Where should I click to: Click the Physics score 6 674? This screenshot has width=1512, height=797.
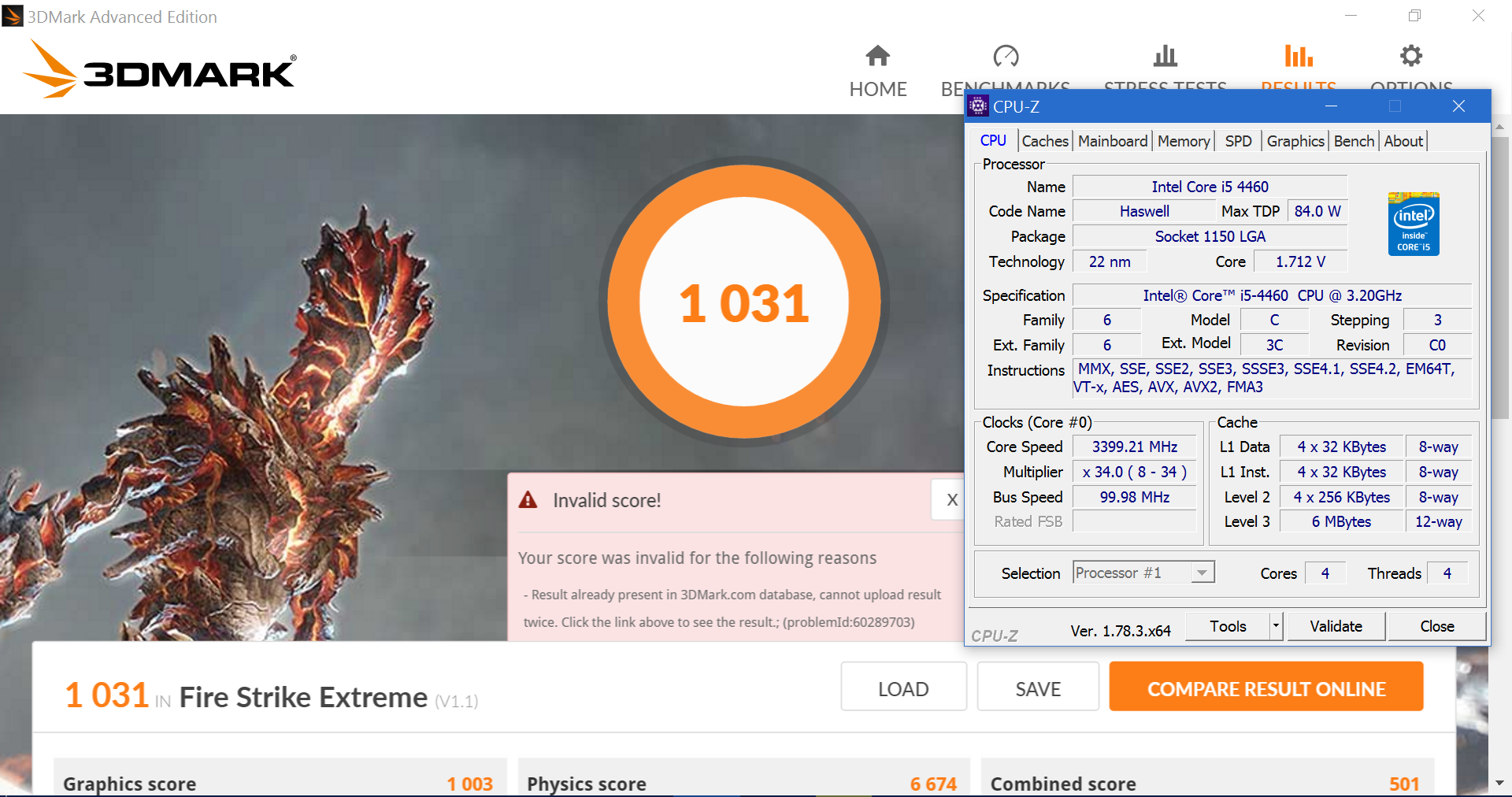pyautogui.click(x=933, y=784)
